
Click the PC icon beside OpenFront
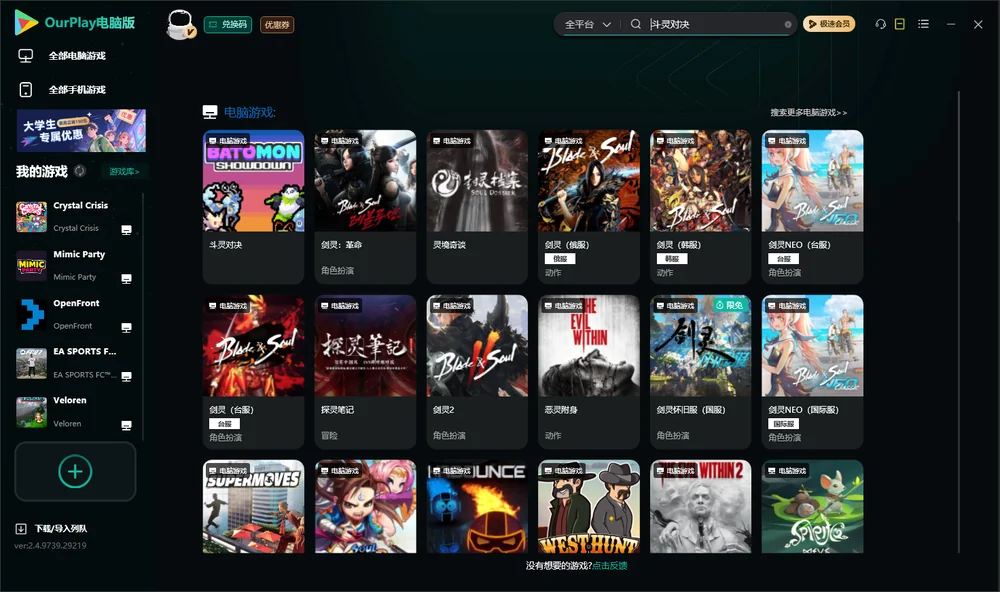point(126,327)
